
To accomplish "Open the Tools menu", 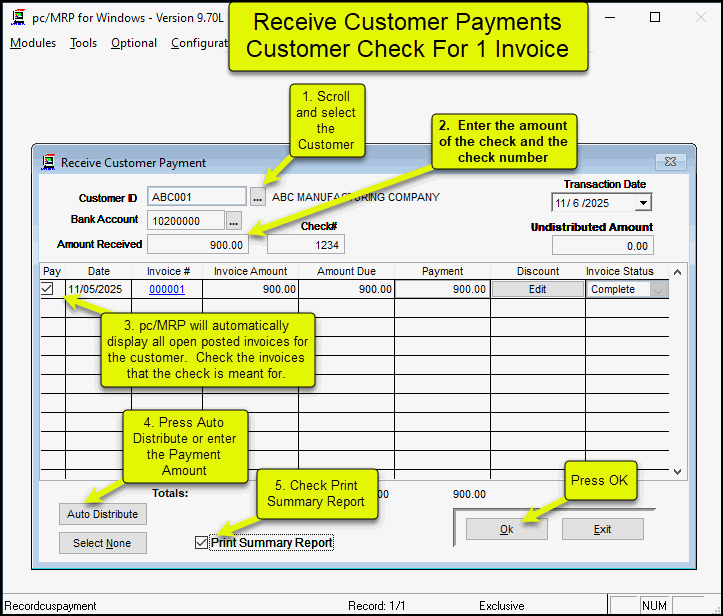I will tap(83, 43).
